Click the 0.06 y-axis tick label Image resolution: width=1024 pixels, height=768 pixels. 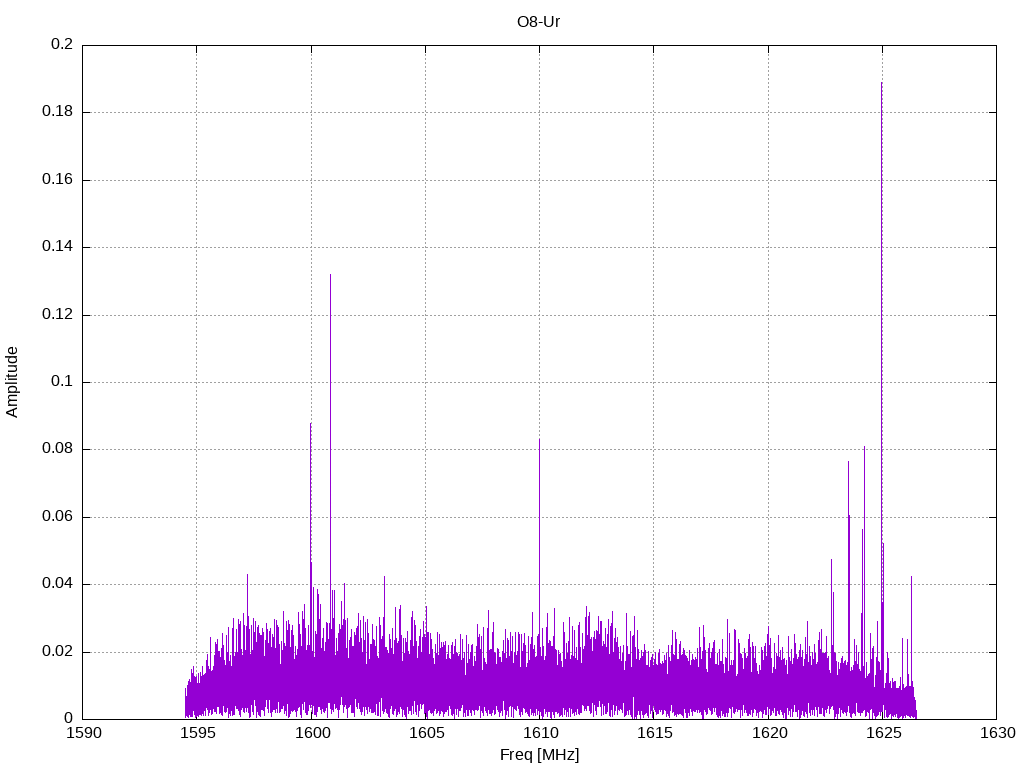[x=58, y=517]
